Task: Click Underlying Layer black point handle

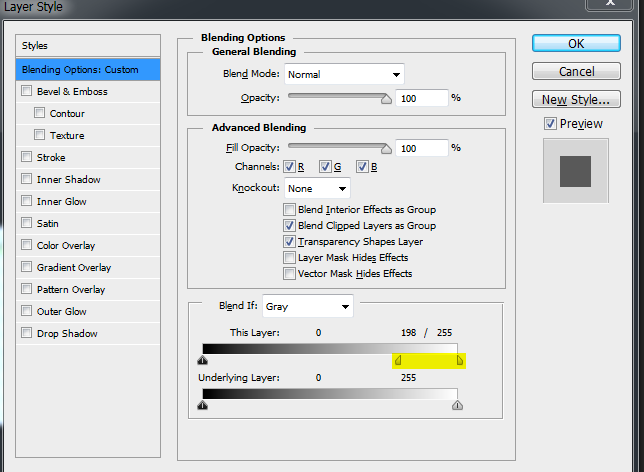Action: click(202, 405)
